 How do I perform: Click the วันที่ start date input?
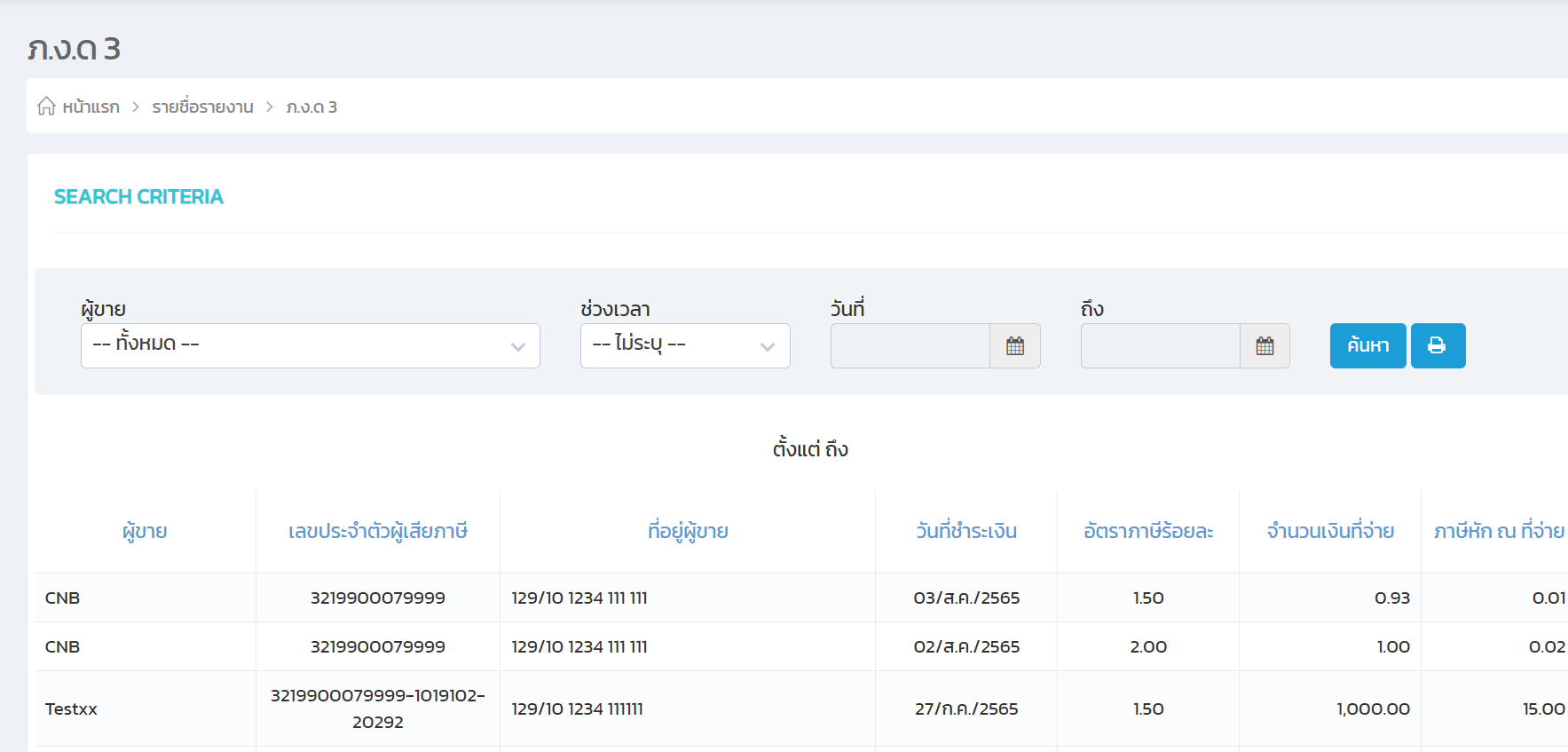tap(910, 346)
